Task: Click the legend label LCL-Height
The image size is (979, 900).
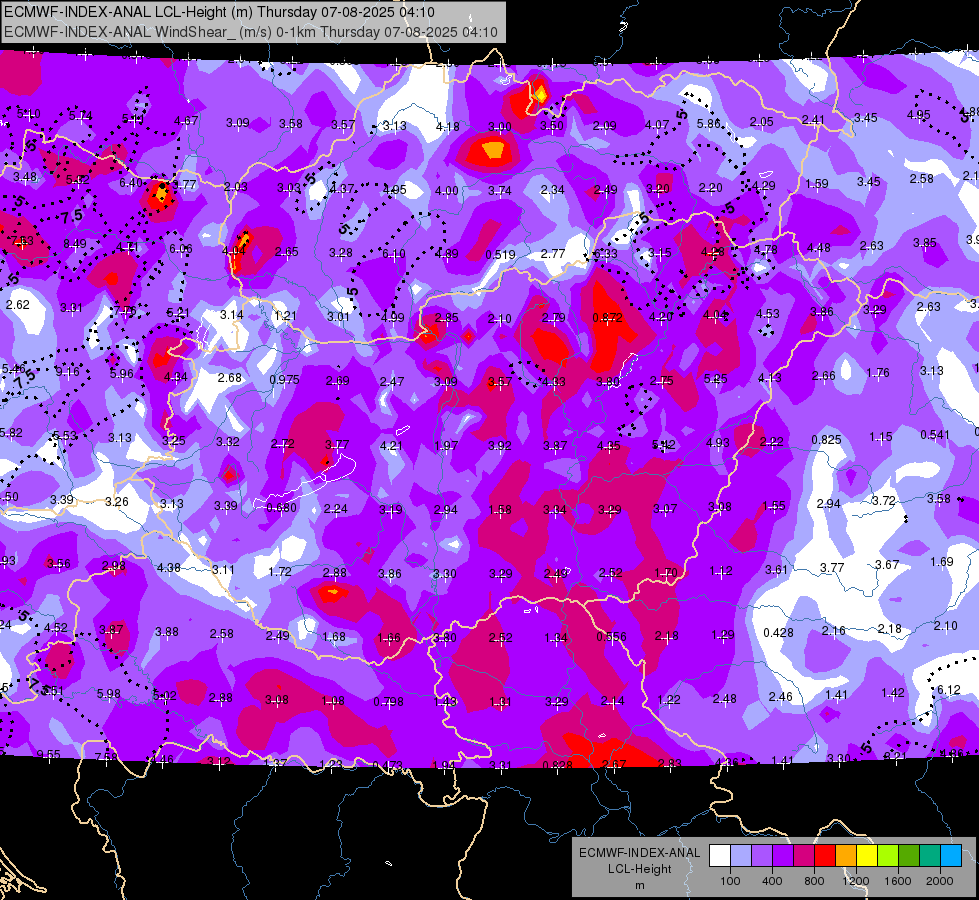Action: pos(639,869)
